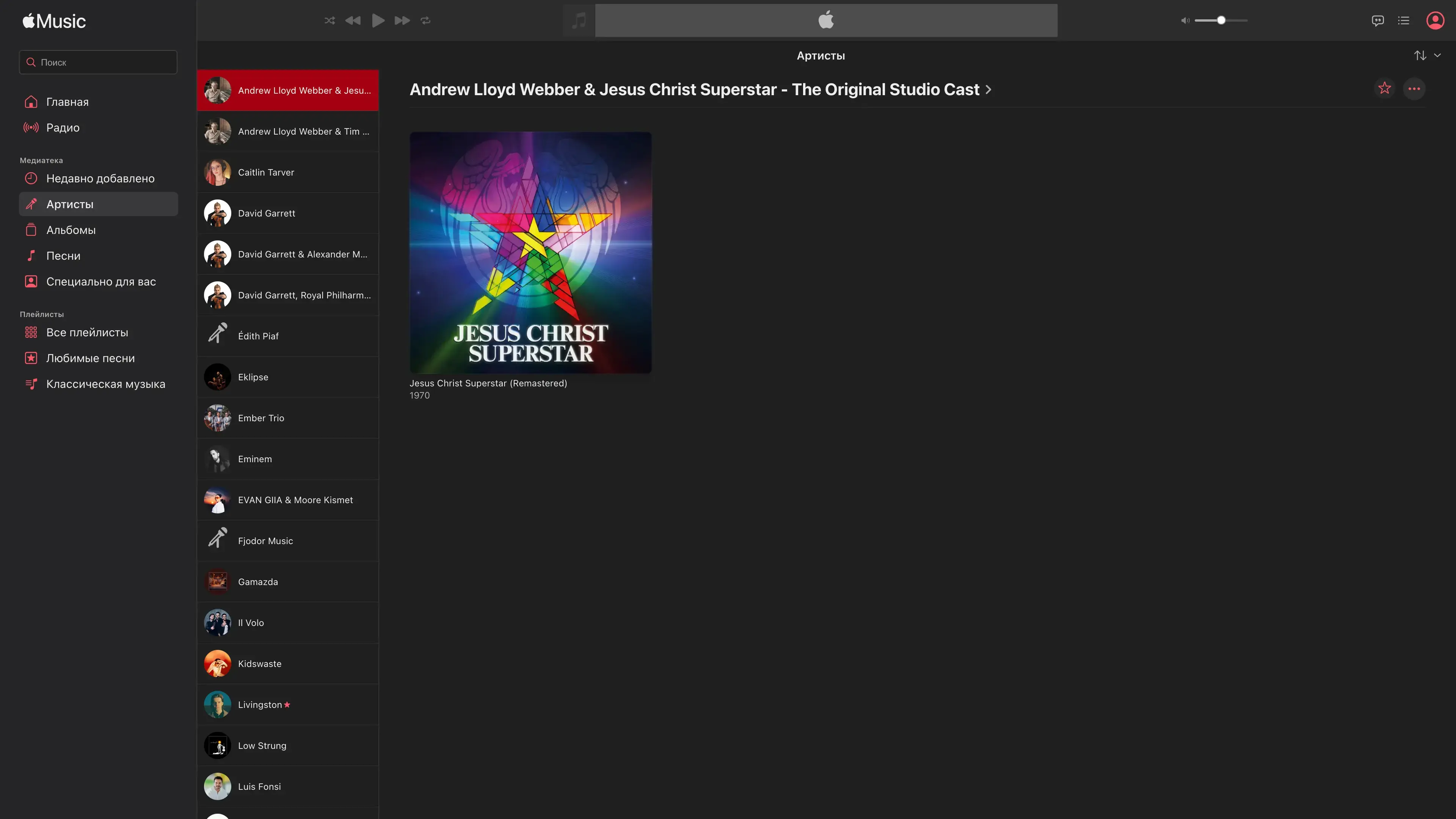Favorite this artist with the star button

click(1384, 89)
